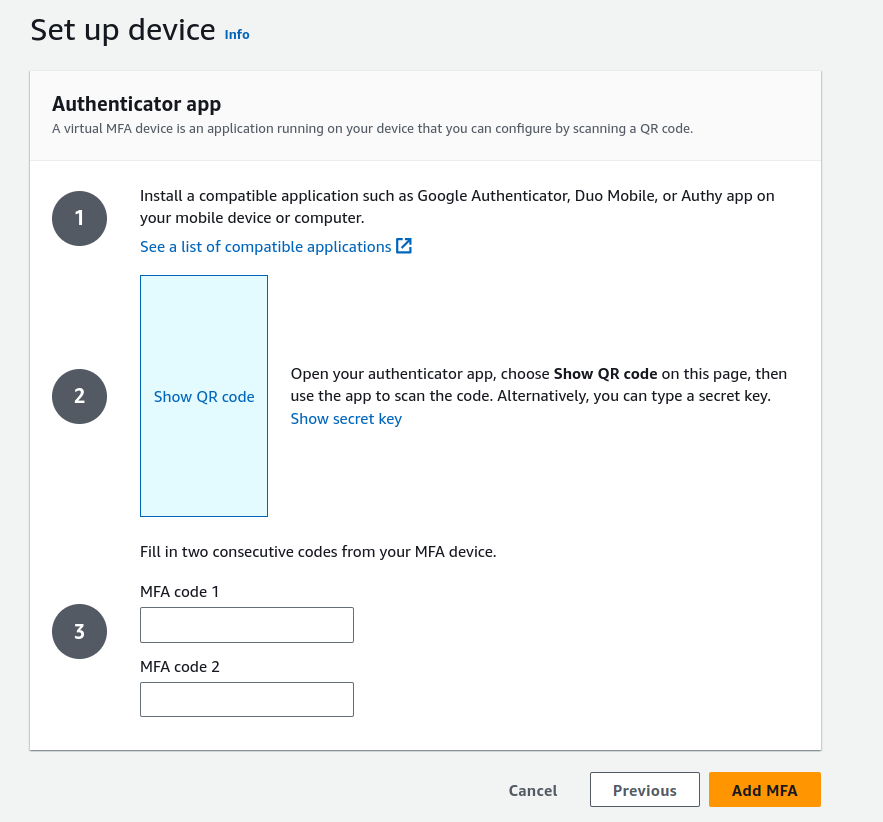This screenshot has height=822, width=883.
Task: Click the step 1 numbered circle
Action: (x=79, y=218)
